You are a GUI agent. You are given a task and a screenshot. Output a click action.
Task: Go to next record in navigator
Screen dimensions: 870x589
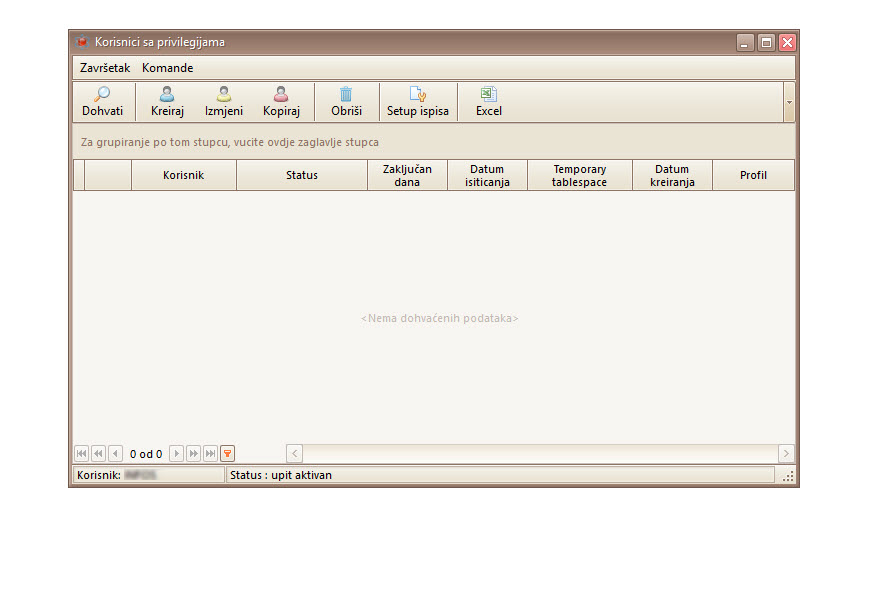[x=176, y=454]
